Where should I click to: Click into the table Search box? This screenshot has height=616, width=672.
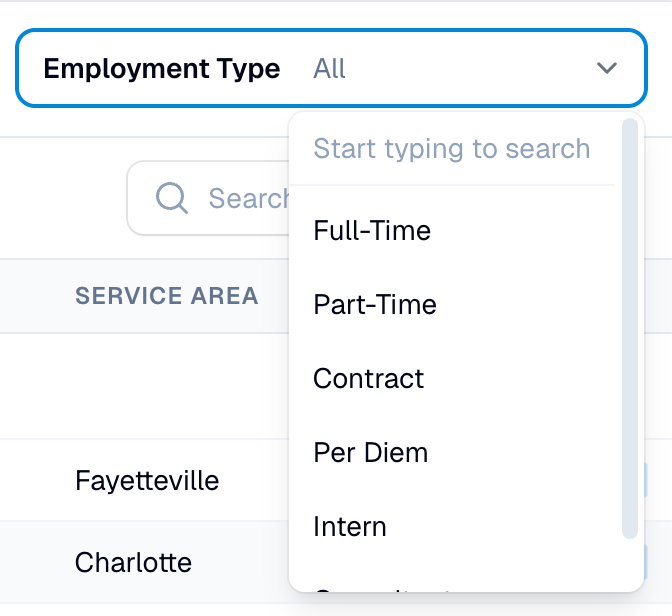pos(209,198)
